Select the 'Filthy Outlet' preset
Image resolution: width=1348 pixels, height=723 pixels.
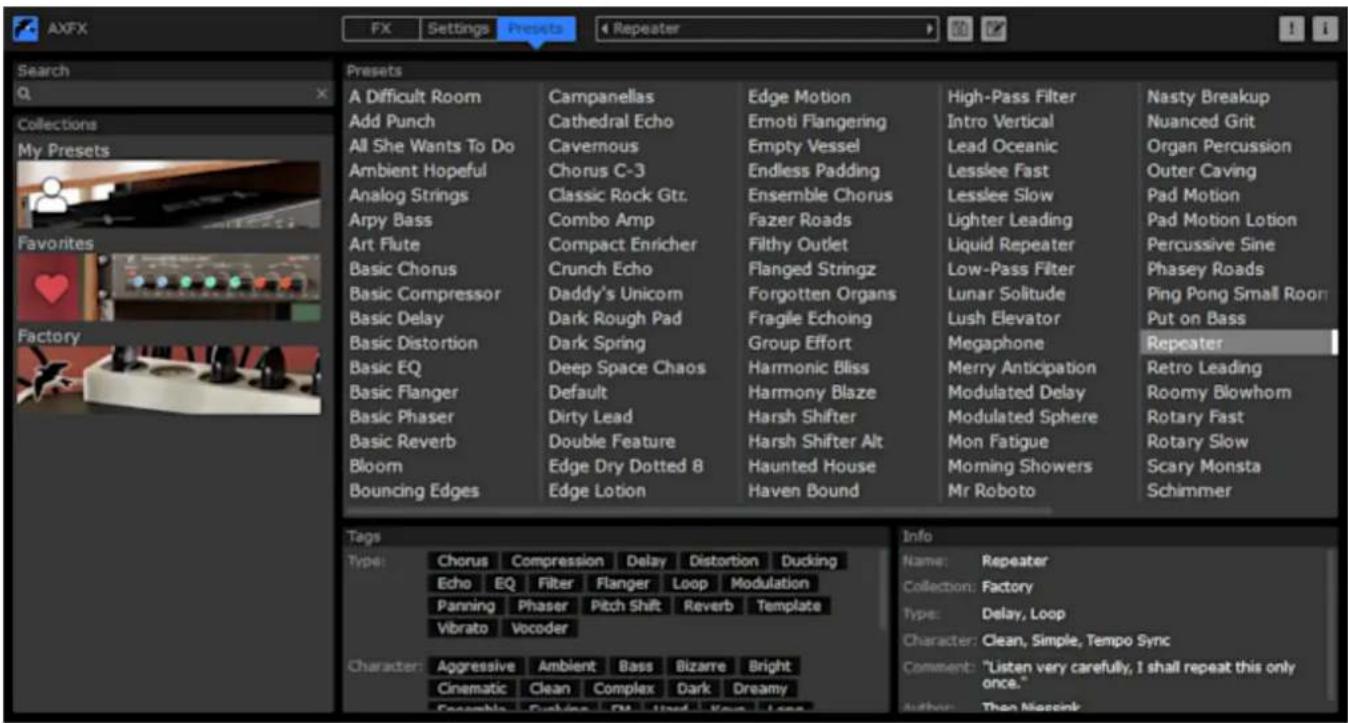798,244
